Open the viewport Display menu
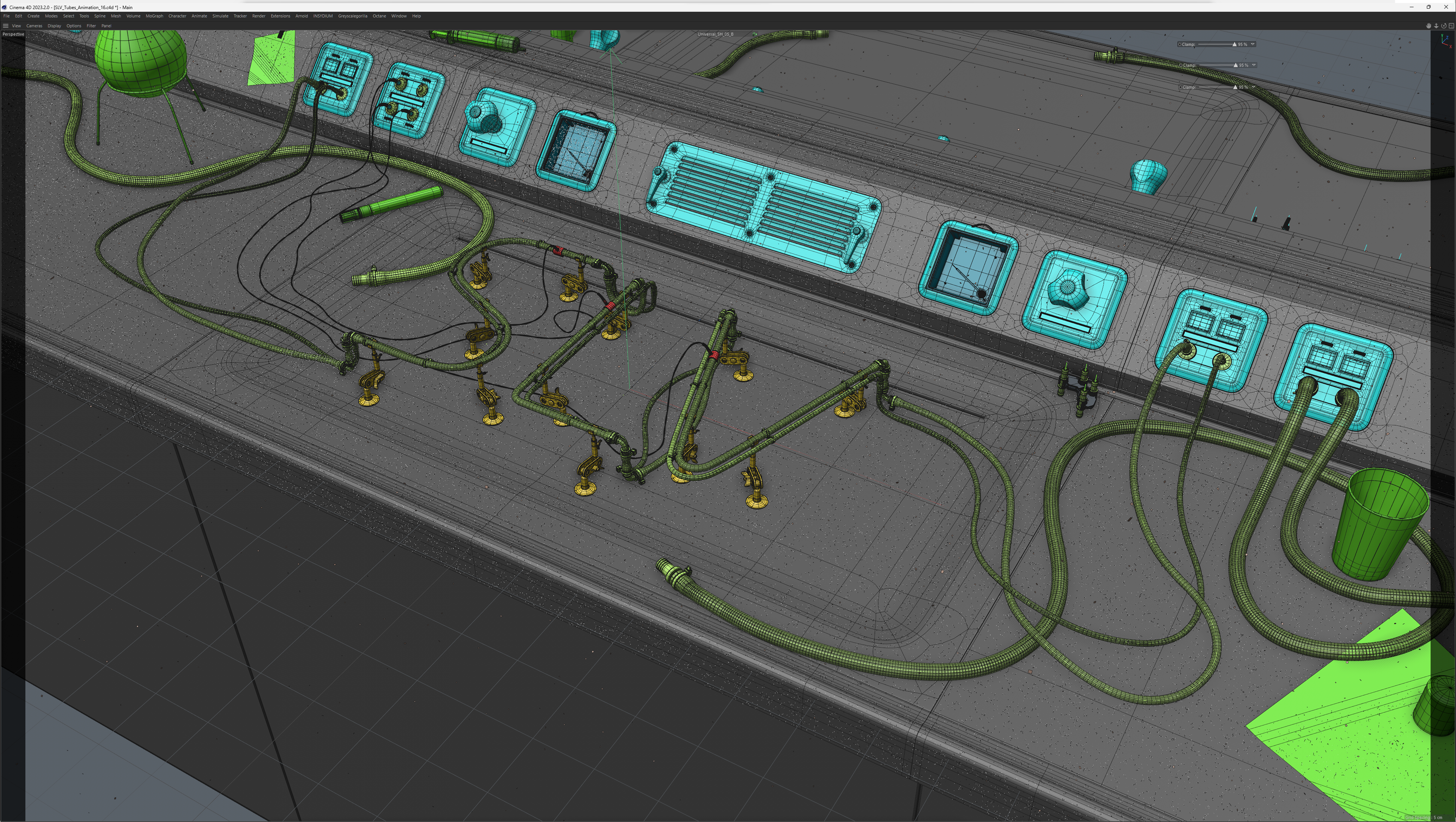 (x=54, y=25)
